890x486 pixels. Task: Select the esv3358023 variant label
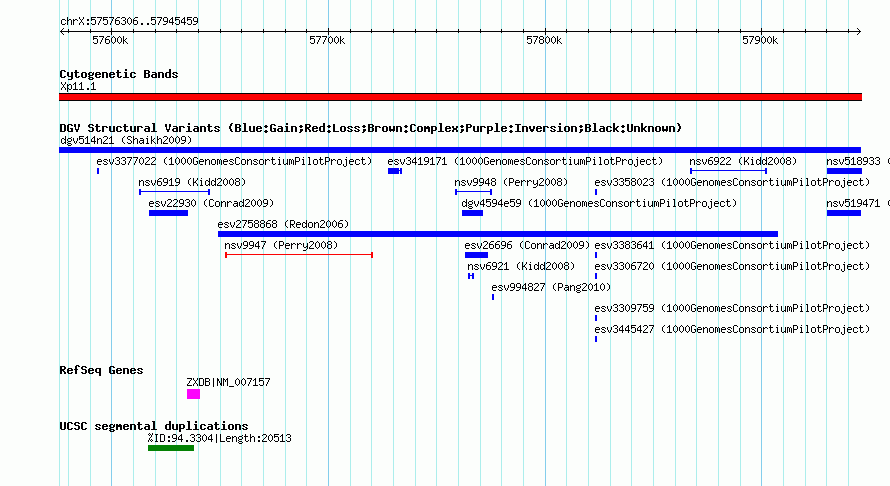[732, 182]
